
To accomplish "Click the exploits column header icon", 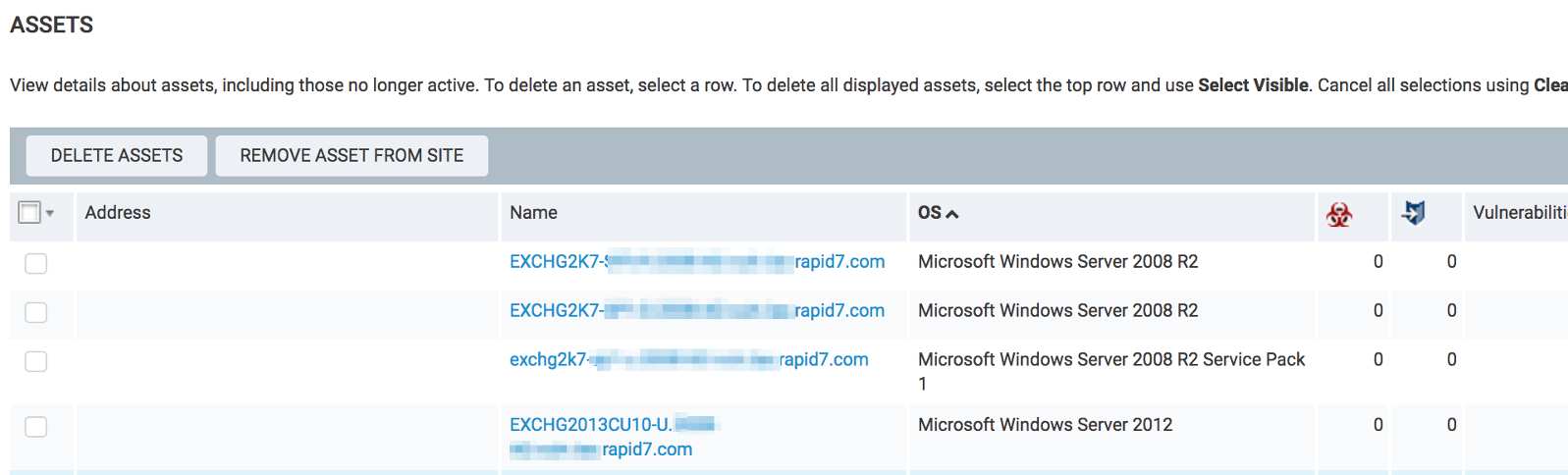I will [1414, 213].
